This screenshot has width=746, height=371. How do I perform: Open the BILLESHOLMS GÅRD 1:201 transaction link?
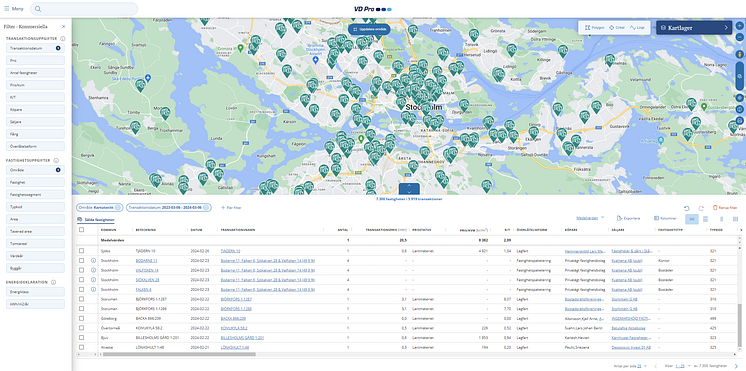point(242,338)
